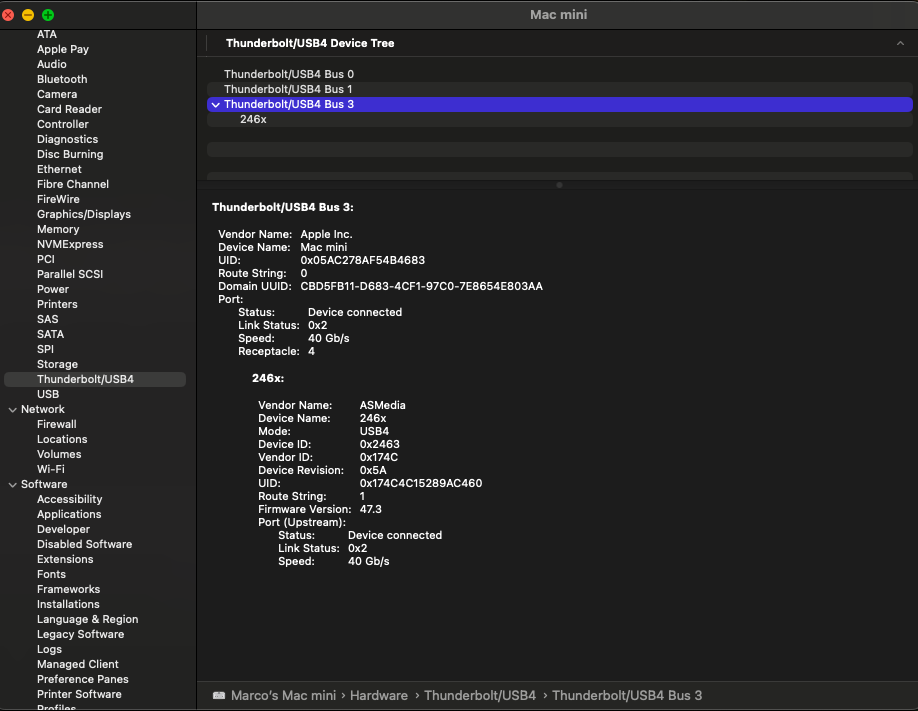Select Thunderbolt/USB4 Bus 1 row
918x711 pixels.
point(560,89)
